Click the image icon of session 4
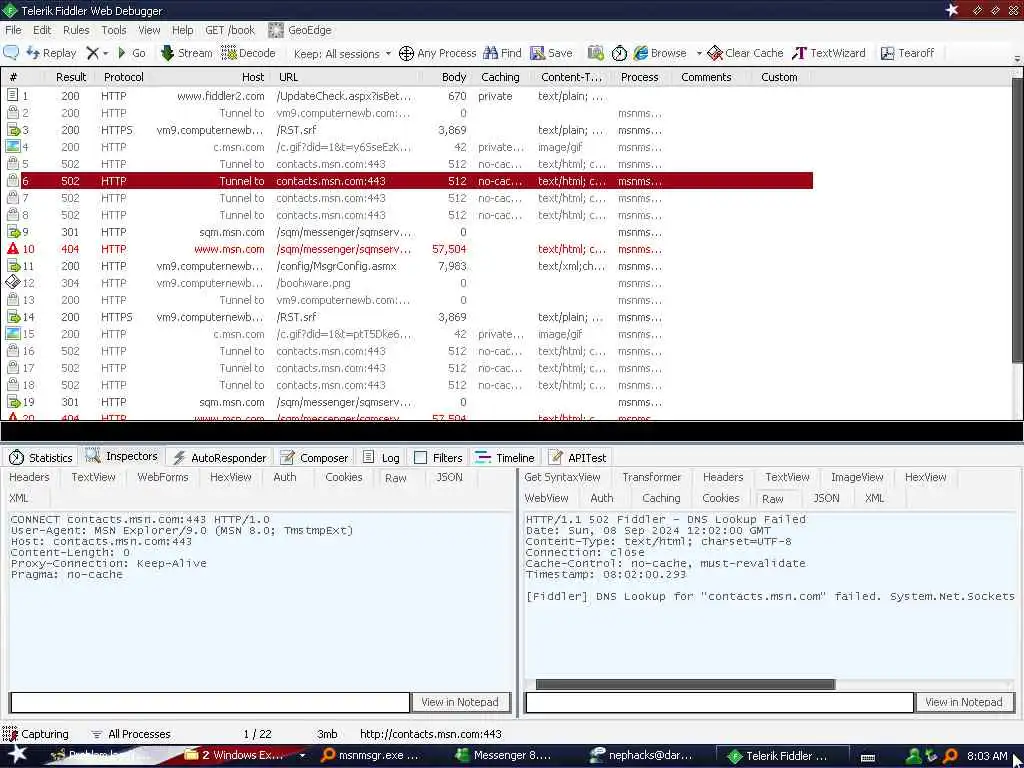This screenshot has width=1024, height=768. (x=12, y=146)
